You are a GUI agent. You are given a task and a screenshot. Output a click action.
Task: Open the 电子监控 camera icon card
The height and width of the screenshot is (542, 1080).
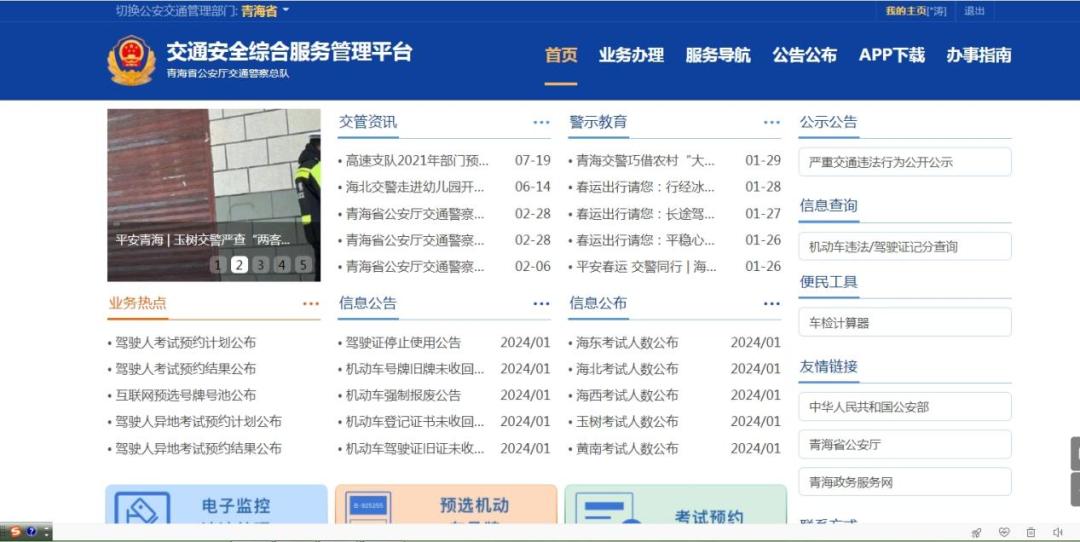[x=142, y=509]
